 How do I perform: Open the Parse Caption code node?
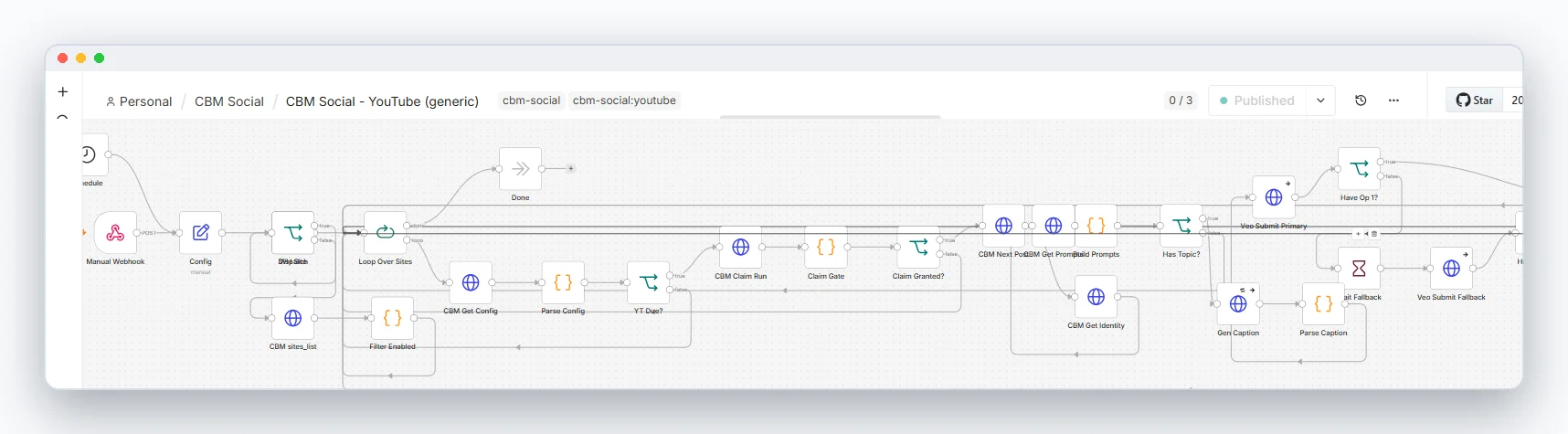point(1323,304)
